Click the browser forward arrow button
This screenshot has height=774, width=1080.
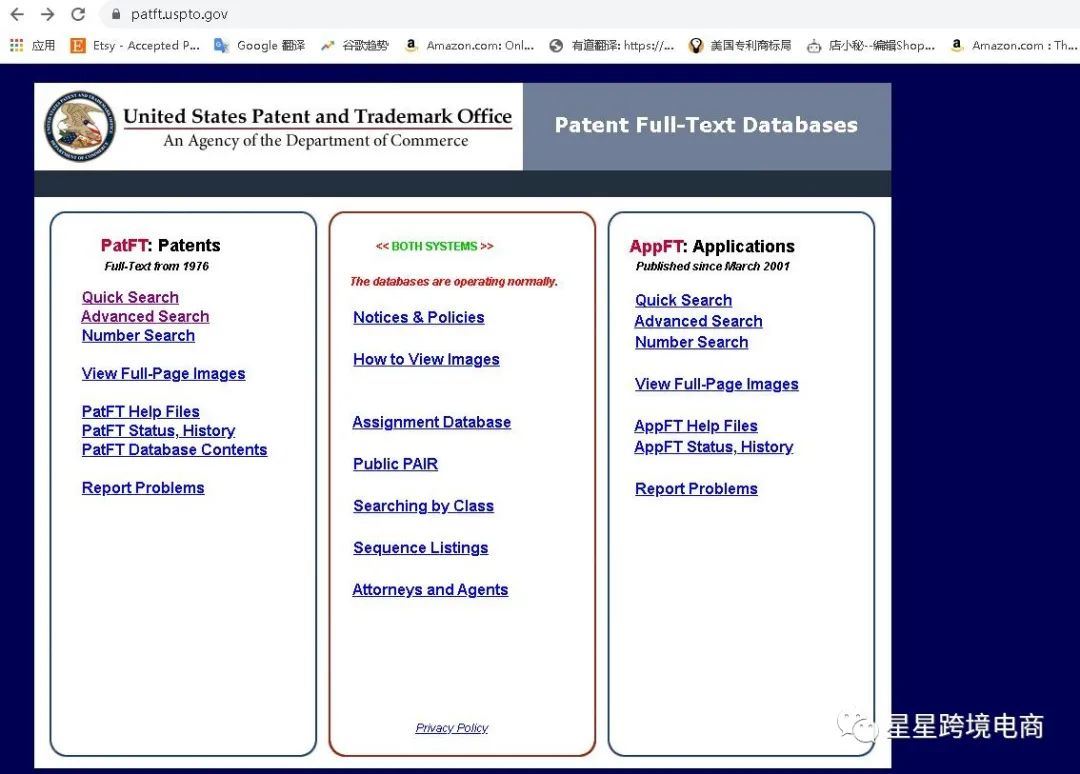click(47, 14)
